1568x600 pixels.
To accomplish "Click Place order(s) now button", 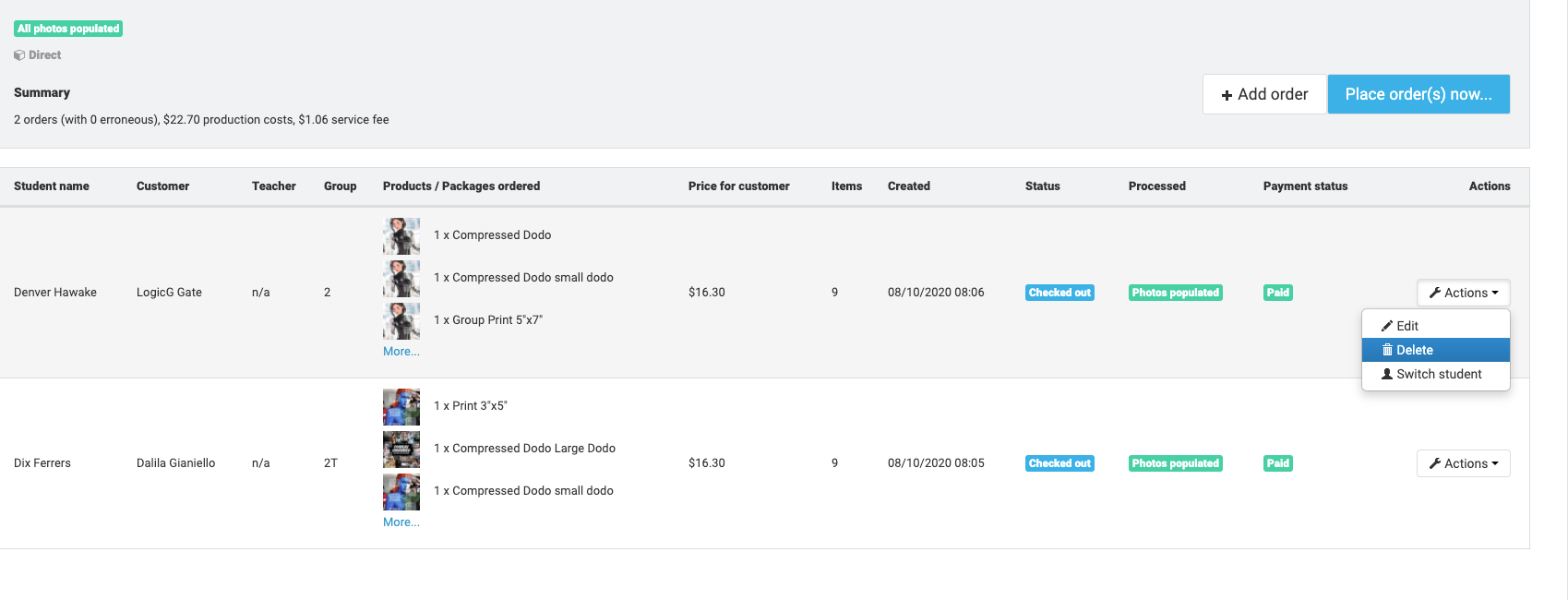I will 1418,94.
